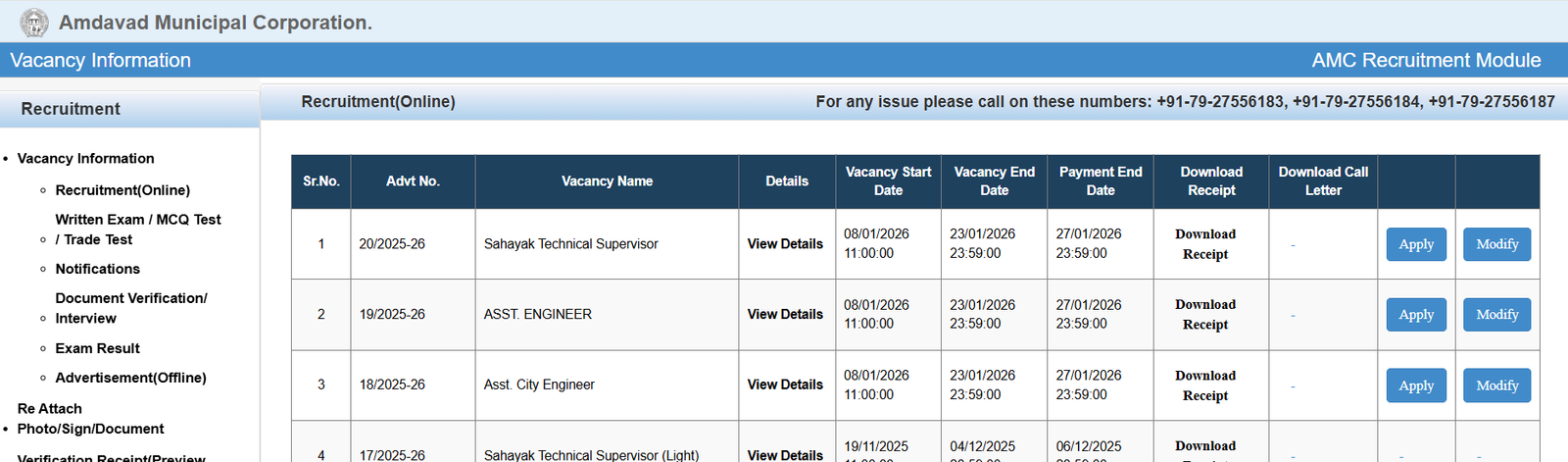Open Advertisement(Offline) sidebar item
The image size is (1568, 462).
point(130,378)
